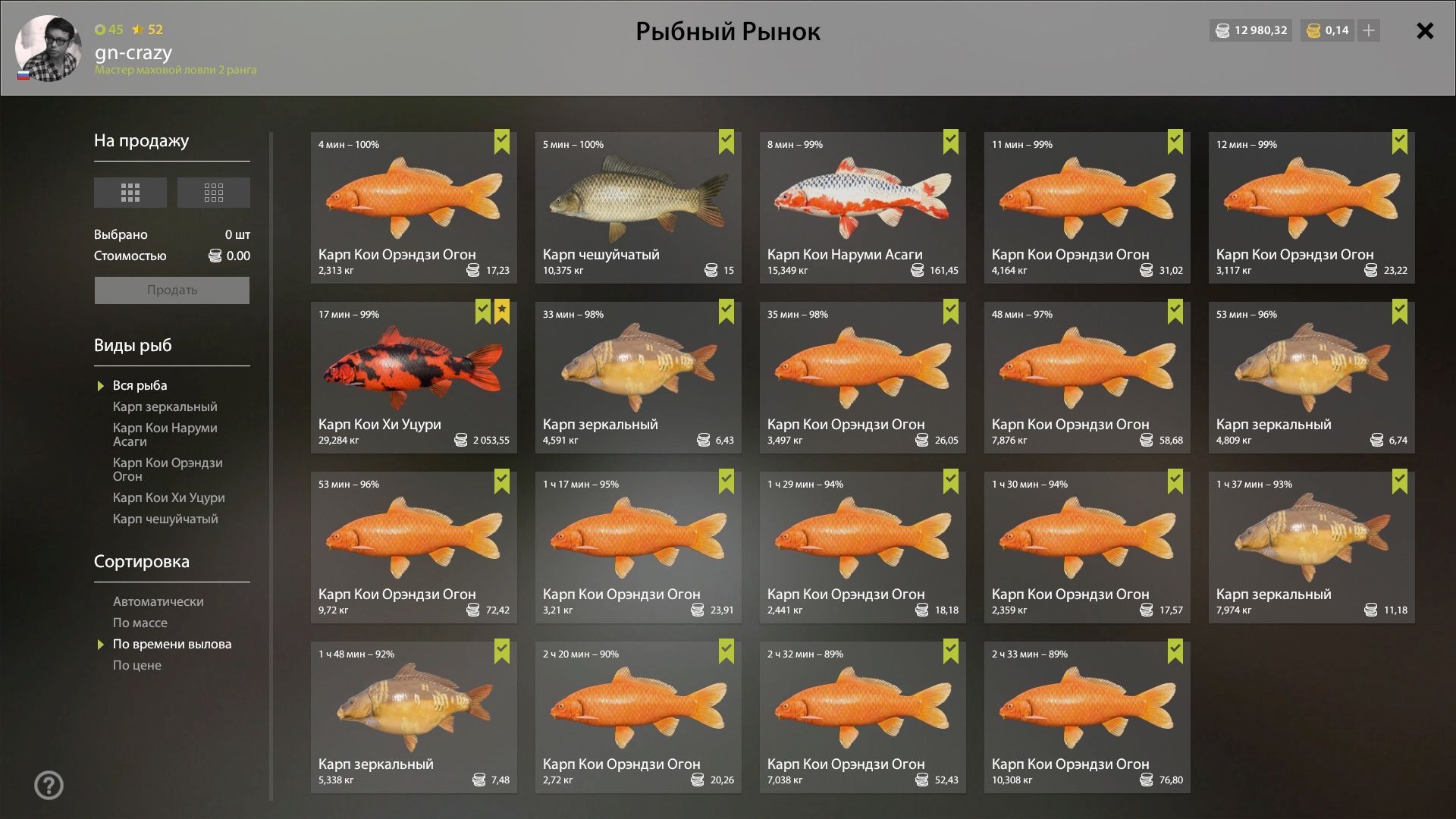Open the gn-crazy player avatar
This screenshot has width=1456, height=819.
(x=49, y=48)
